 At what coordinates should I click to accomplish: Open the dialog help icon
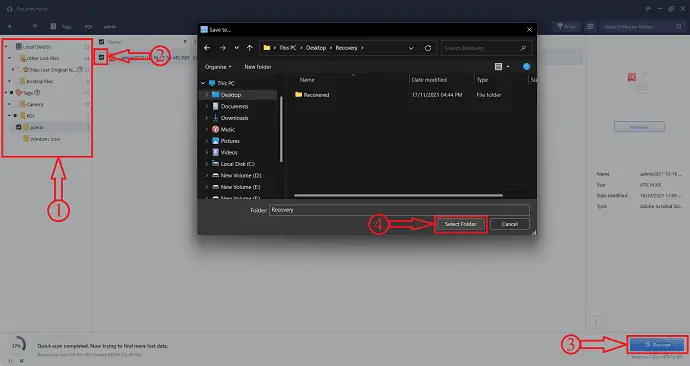(x=526, y=66)
